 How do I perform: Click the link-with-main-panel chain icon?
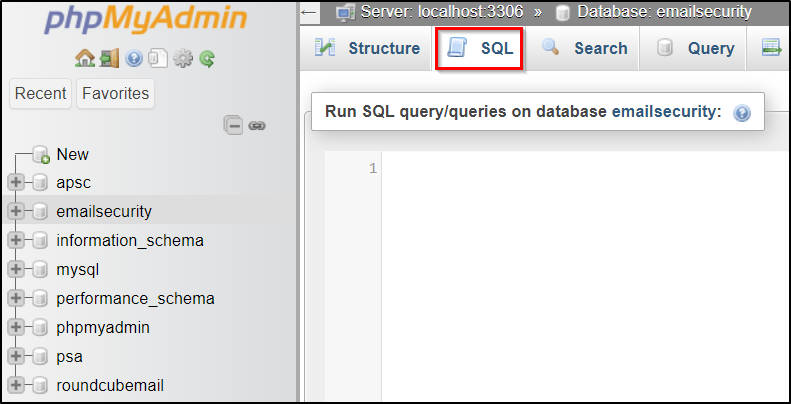click(257, 126)
